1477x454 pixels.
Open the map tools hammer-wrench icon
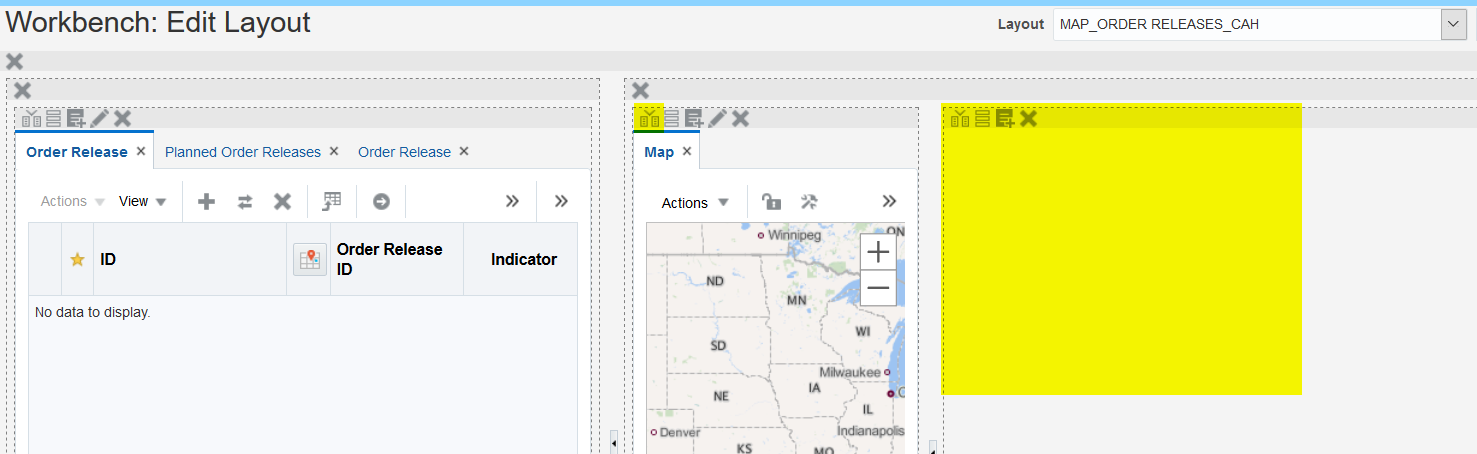pos(809,202)
